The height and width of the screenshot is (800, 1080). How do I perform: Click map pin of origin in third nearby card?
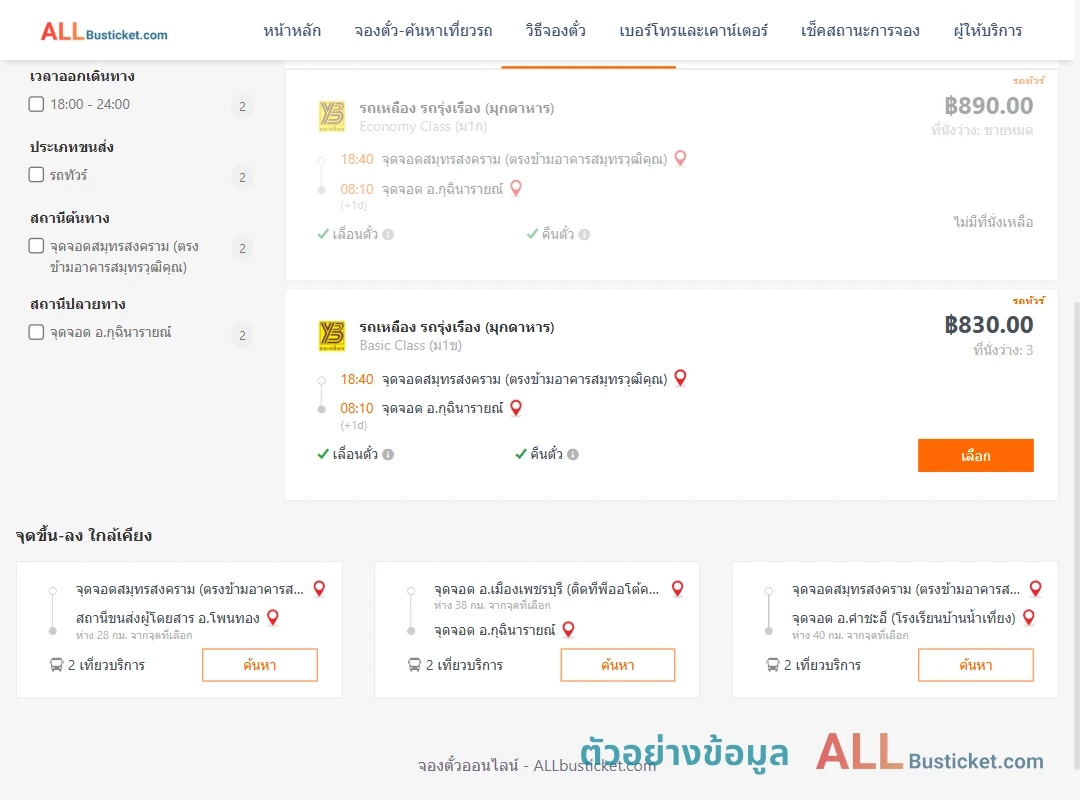pos(1035,588)
